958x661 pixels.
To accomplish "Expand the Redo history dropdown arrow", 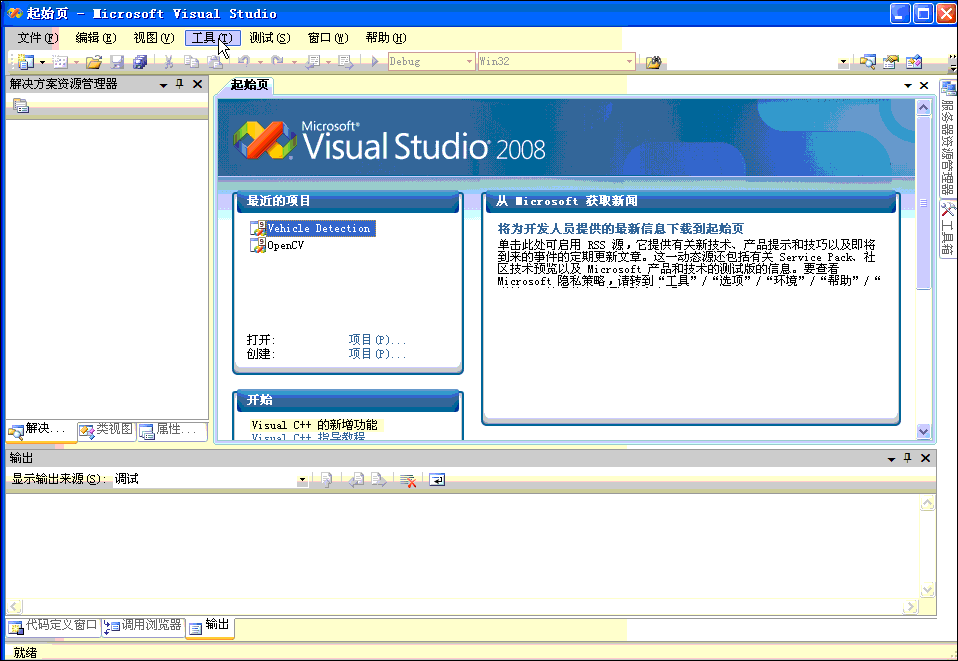I will [x=294, y=62].
